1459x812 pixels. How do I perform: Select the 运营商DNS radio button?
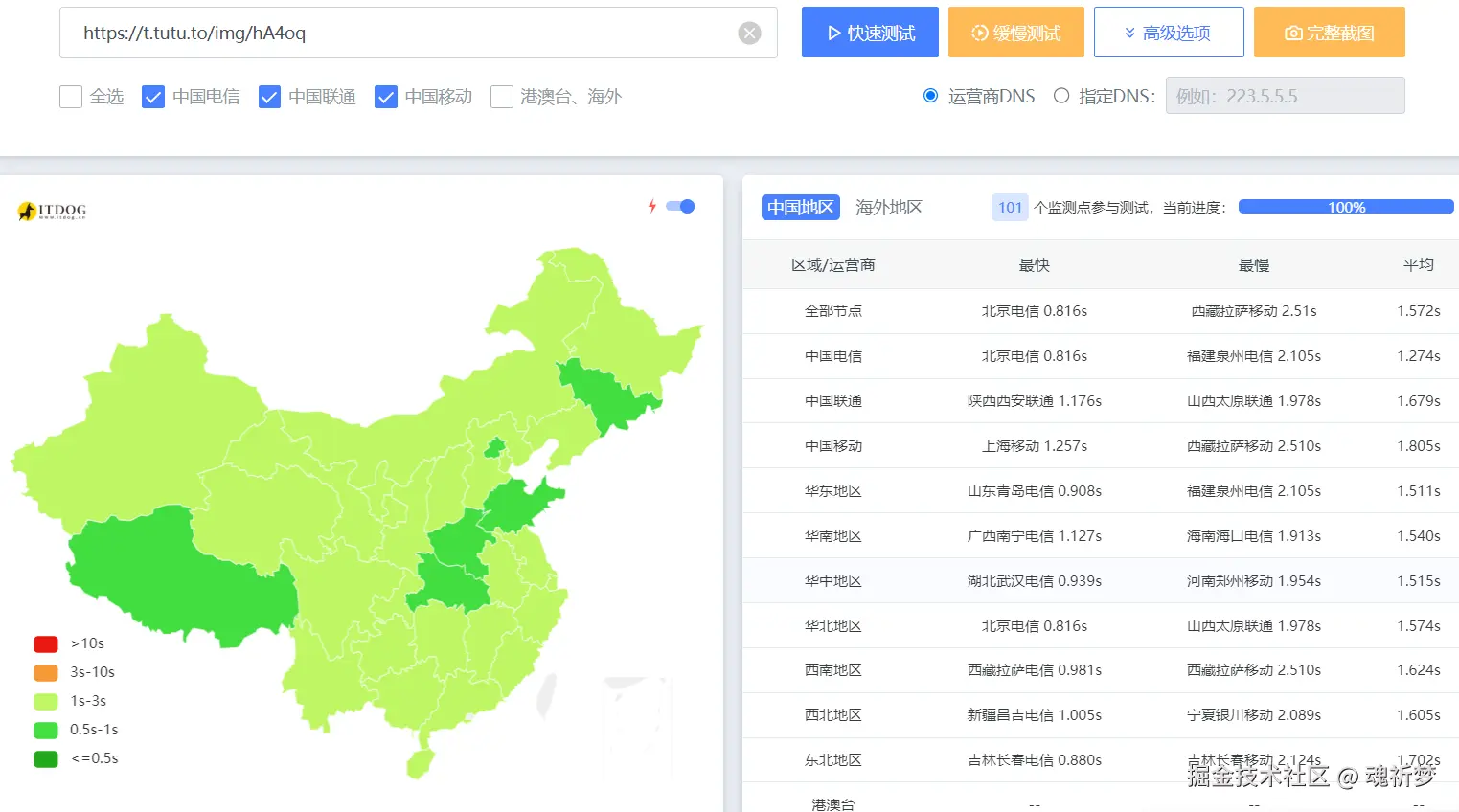[930, 96]
